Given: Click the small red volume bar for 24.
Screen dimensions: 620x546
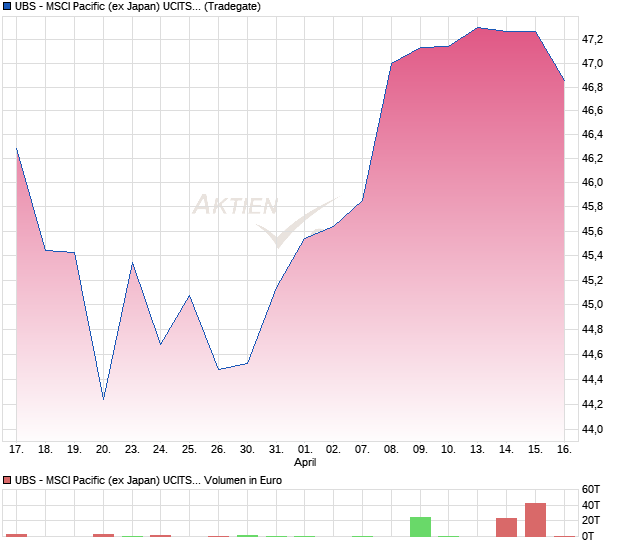Looking at the screenshot, I should (161, 536).
